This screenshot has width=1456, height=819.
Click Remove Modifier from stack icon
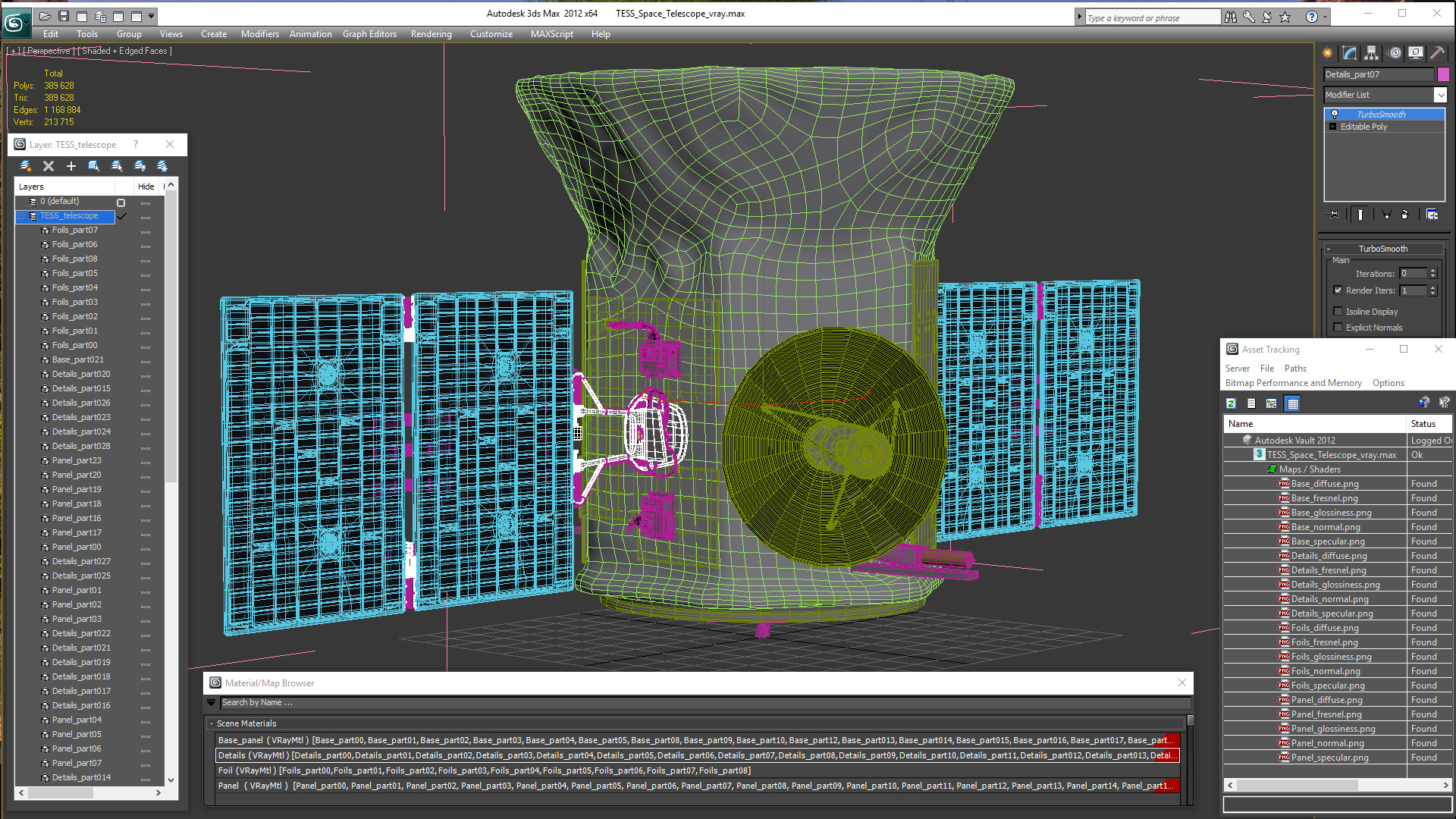[x=1405, y=215]
